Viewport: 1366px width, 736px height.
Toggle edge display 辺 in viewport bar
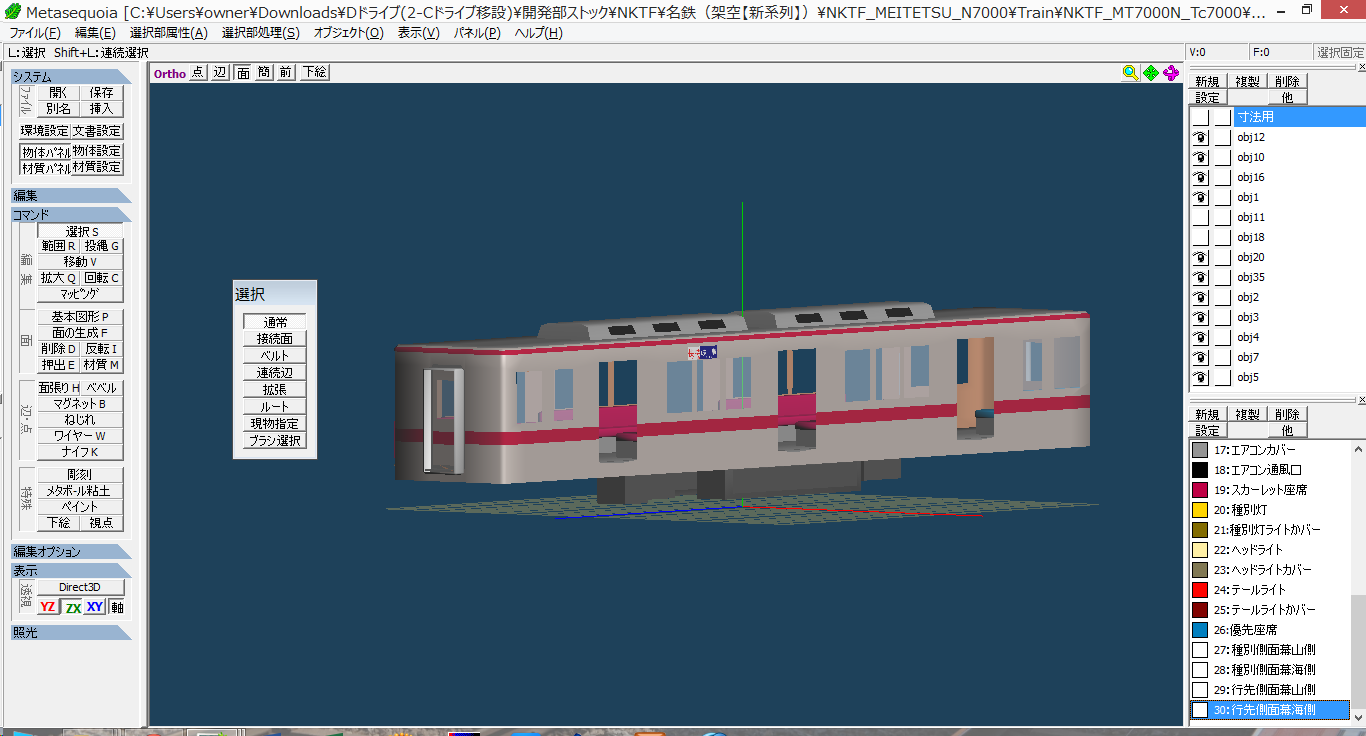(220, 72)
